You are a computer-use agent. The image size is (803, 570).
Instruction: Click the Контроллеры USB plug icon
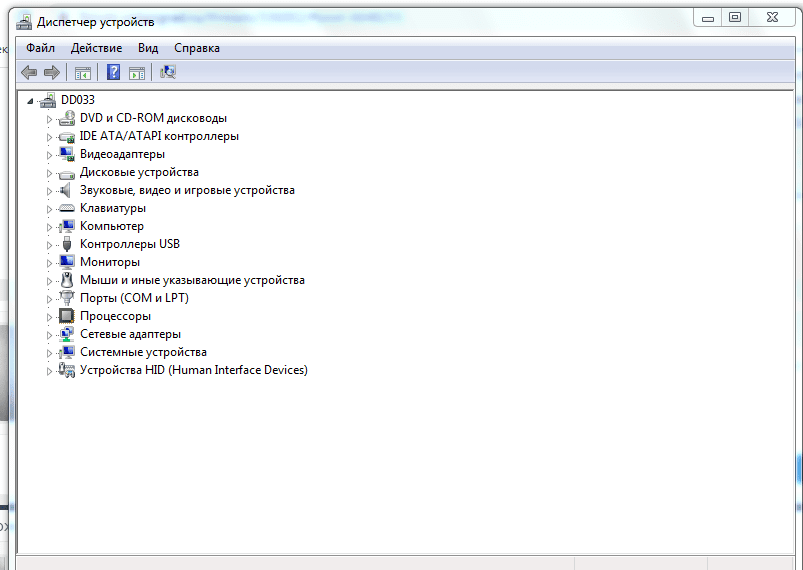pos(67,244)
